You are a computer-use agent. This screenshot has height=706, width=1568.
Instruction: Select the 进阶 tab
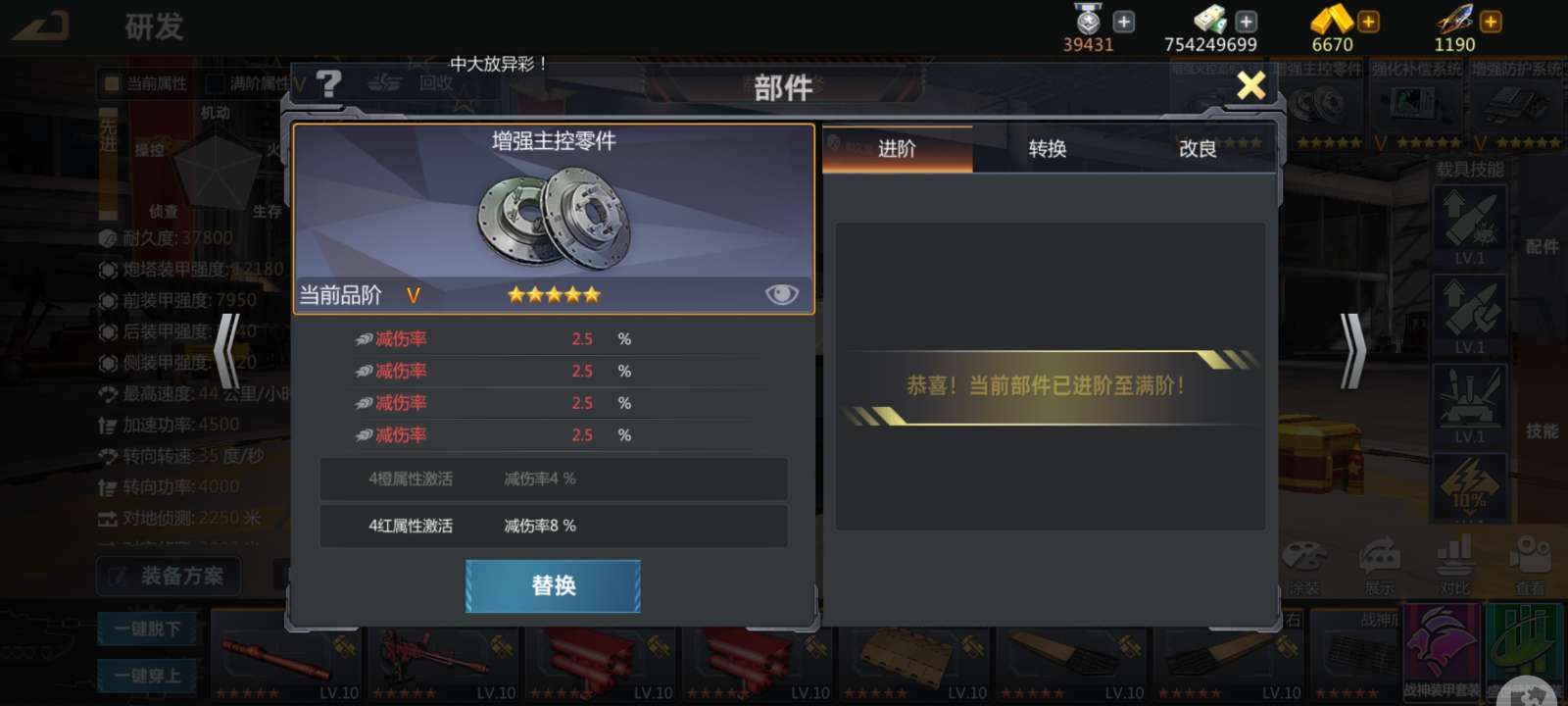pos(897,148)
